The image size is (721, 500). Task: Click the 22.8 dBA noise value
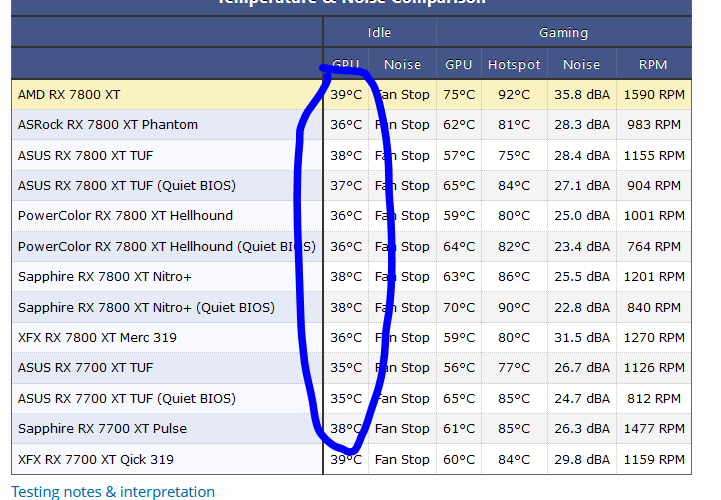(582, 307)
